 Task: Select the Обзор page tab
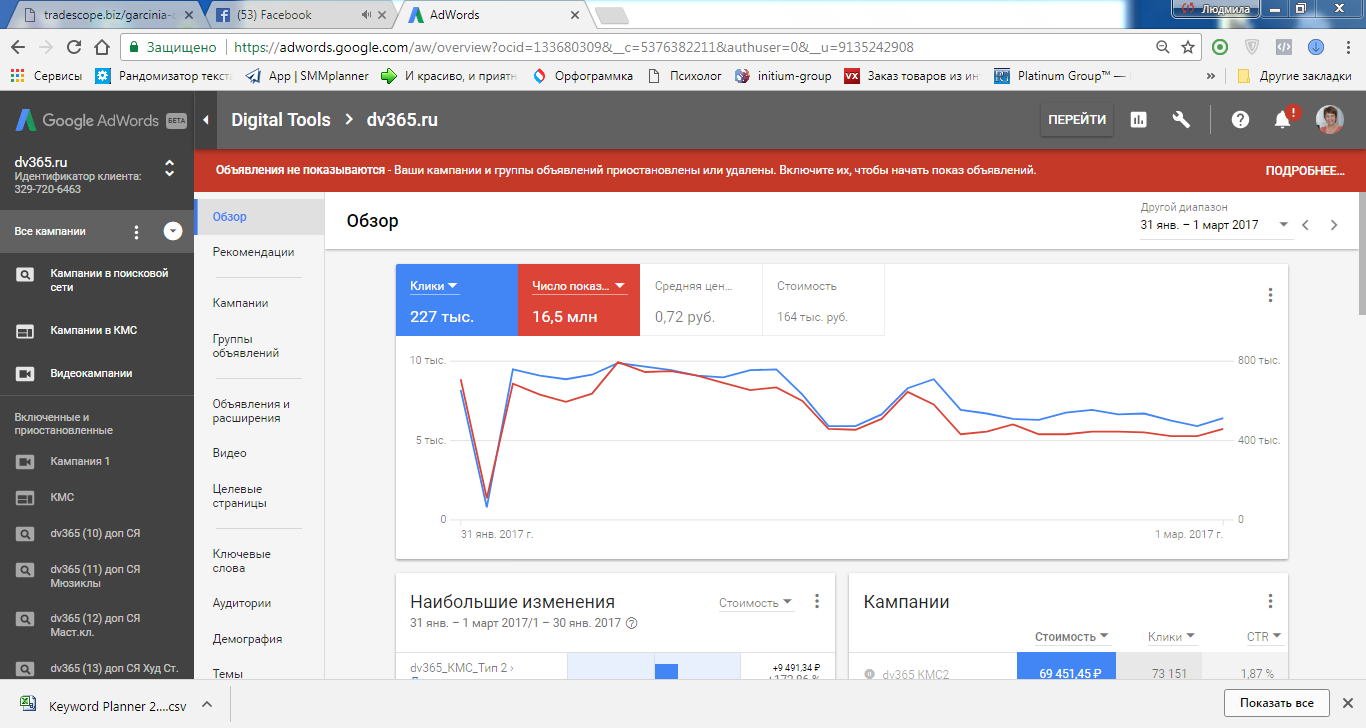(x=259, y=217)
